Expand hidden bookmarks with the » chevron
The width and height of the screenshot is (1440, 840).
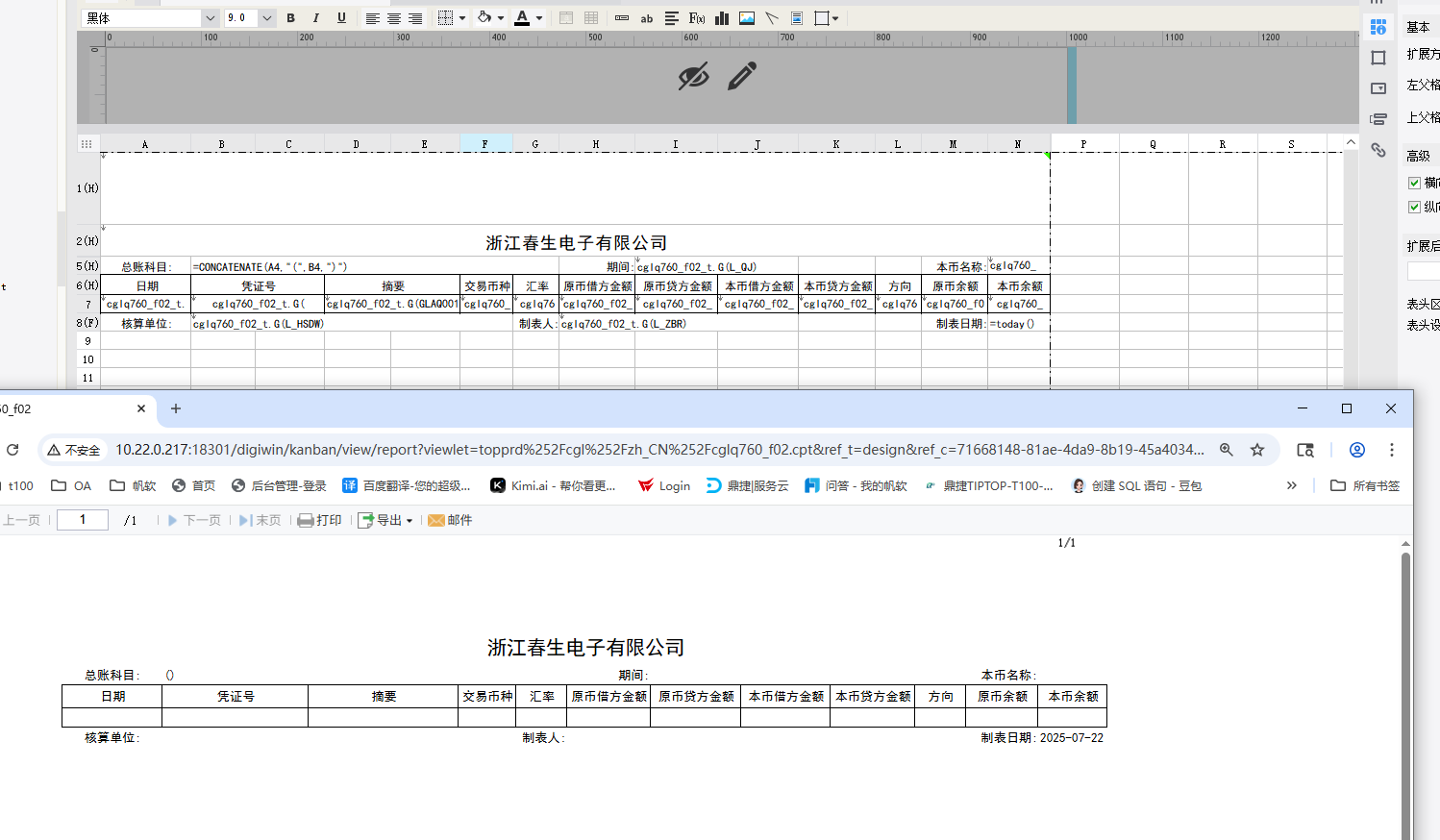(1291, 485)
